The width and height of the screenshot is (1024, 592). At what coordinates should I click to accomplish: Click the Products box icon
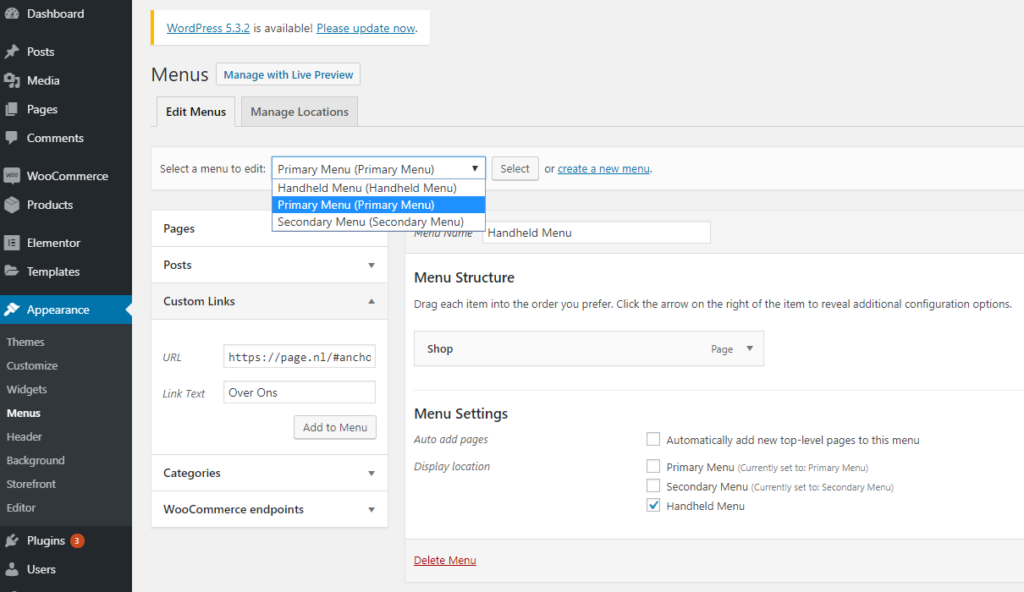(x=12, y=205)
